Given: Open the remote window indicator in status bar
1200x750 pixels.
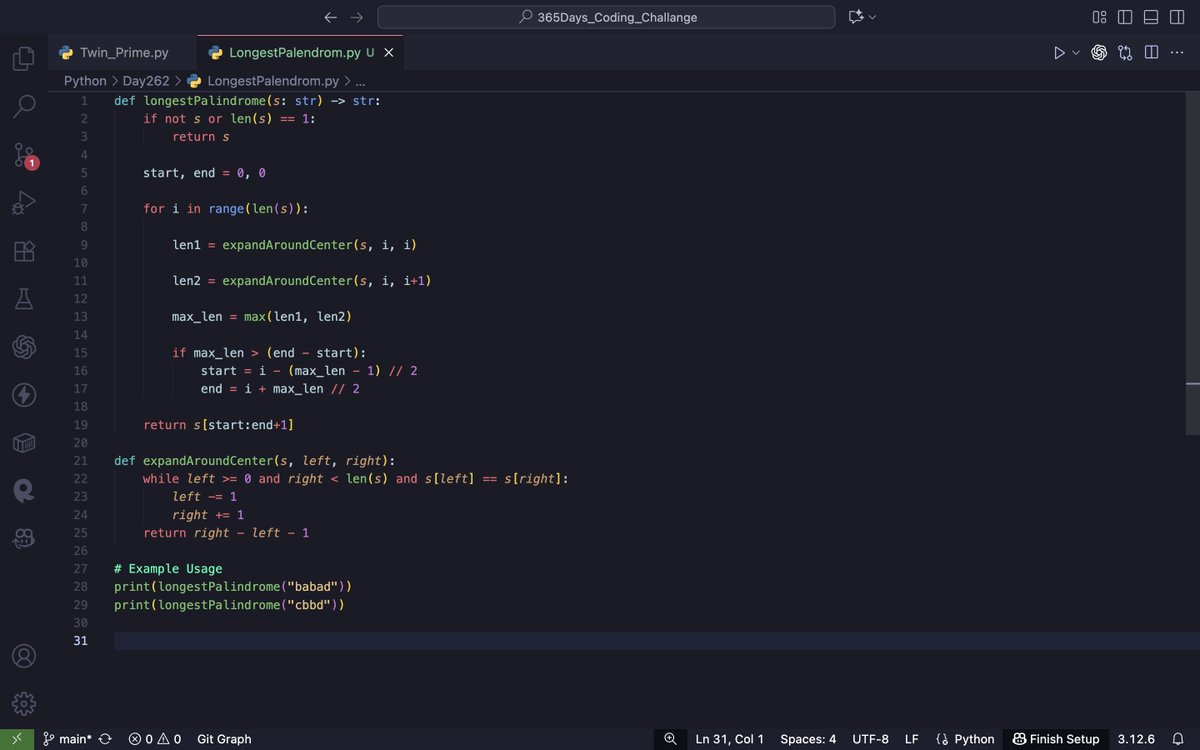Looking at the screenshot, I should coord(16,739).
